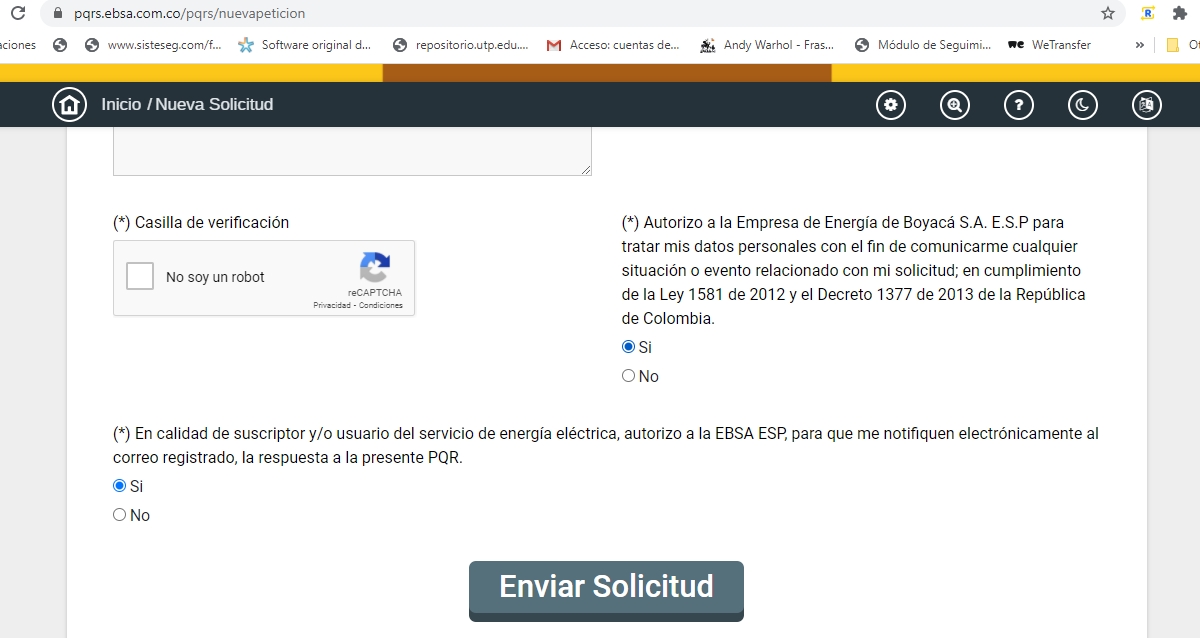Bookmark this page with the star icon

click(1107, 13)
